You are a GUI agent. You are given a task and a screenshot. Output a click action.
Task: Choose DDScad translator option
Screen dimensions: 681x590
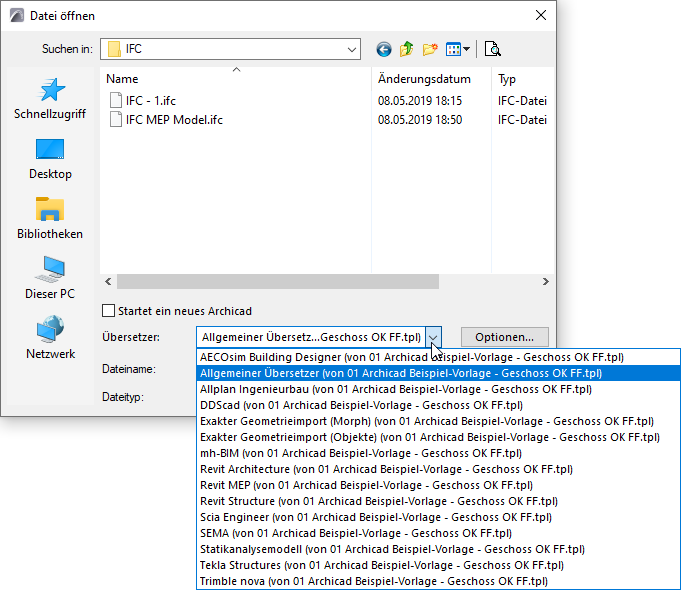pos(438,405)
